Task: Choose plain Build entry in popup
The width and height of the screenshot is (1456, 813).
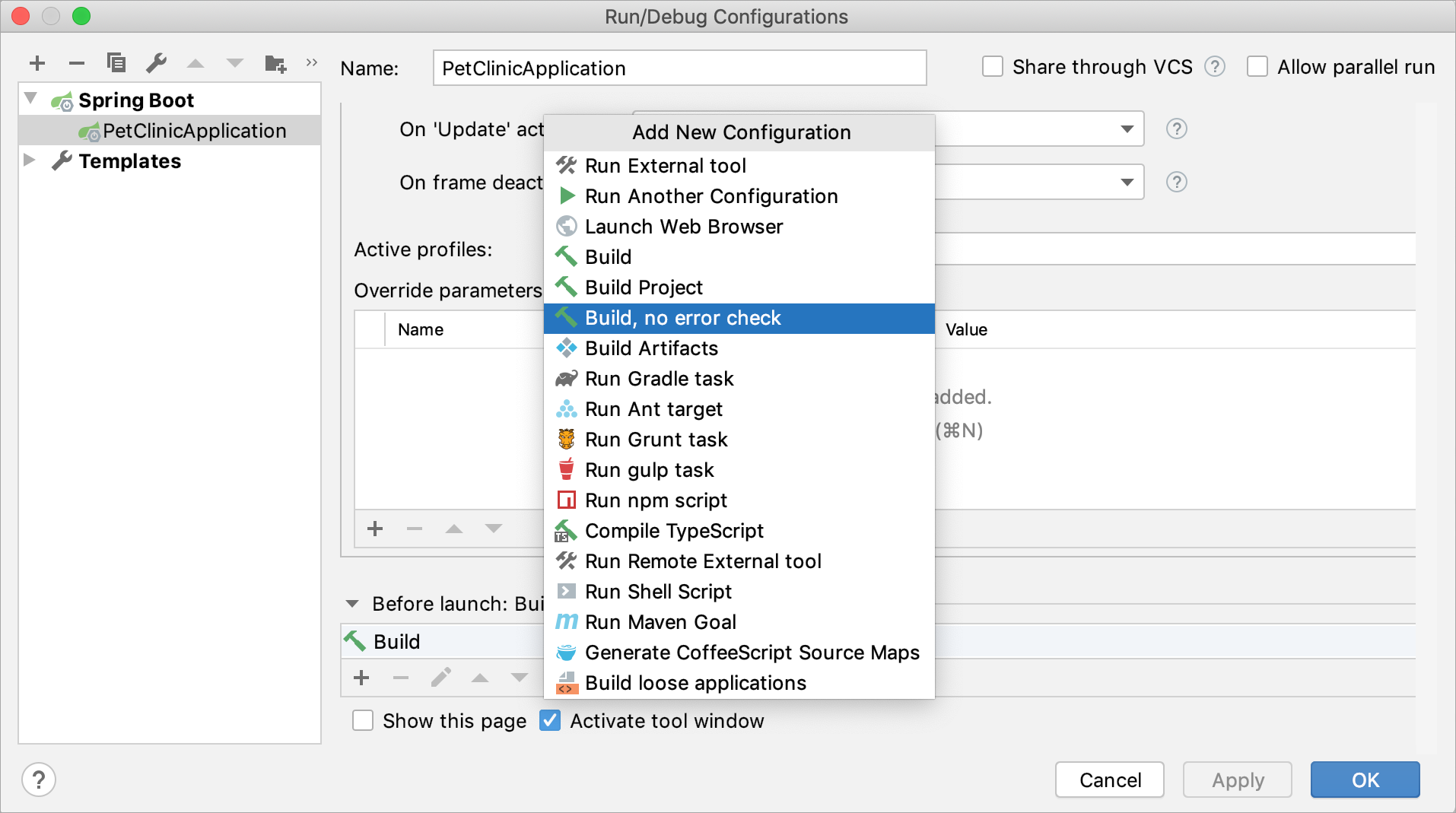Action: pos(739,257)
